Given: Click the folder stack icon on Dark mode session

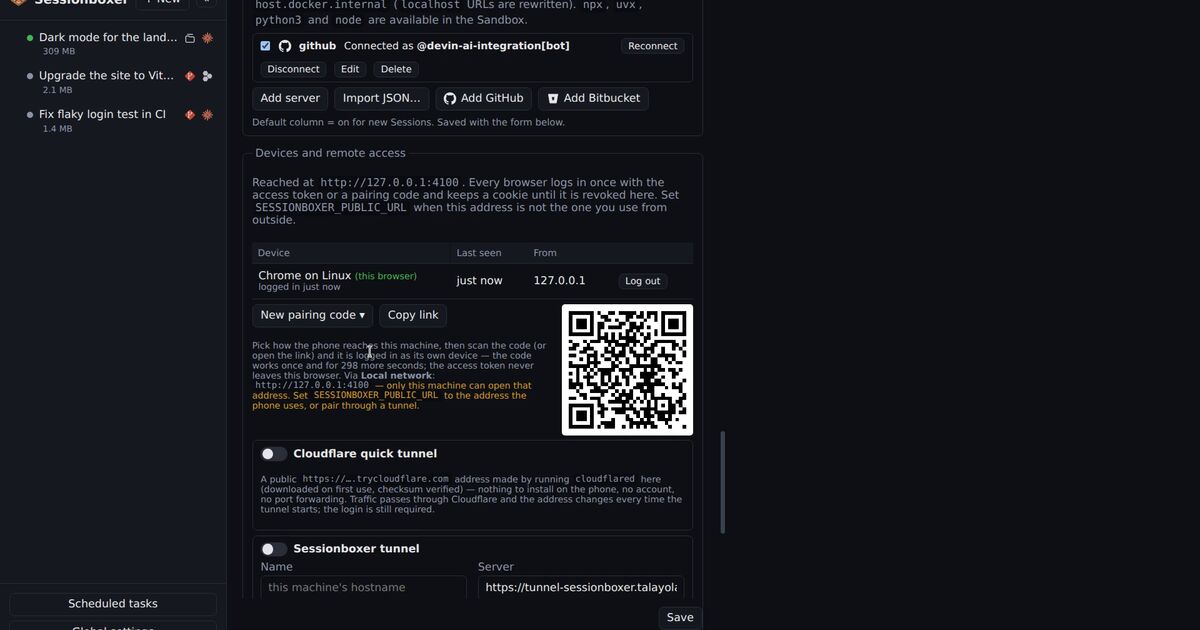Looking at the screenshot, I should [190, 38].
